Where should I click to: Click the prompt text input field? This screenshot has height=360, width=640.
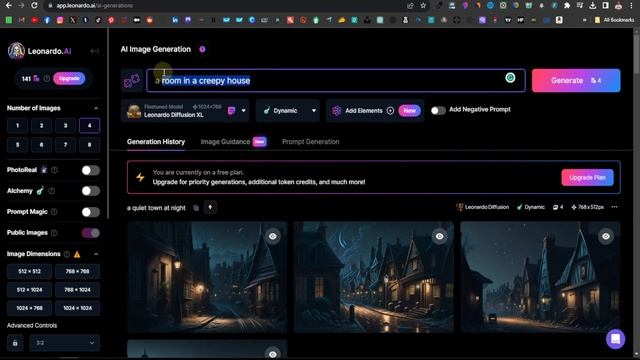336,80
